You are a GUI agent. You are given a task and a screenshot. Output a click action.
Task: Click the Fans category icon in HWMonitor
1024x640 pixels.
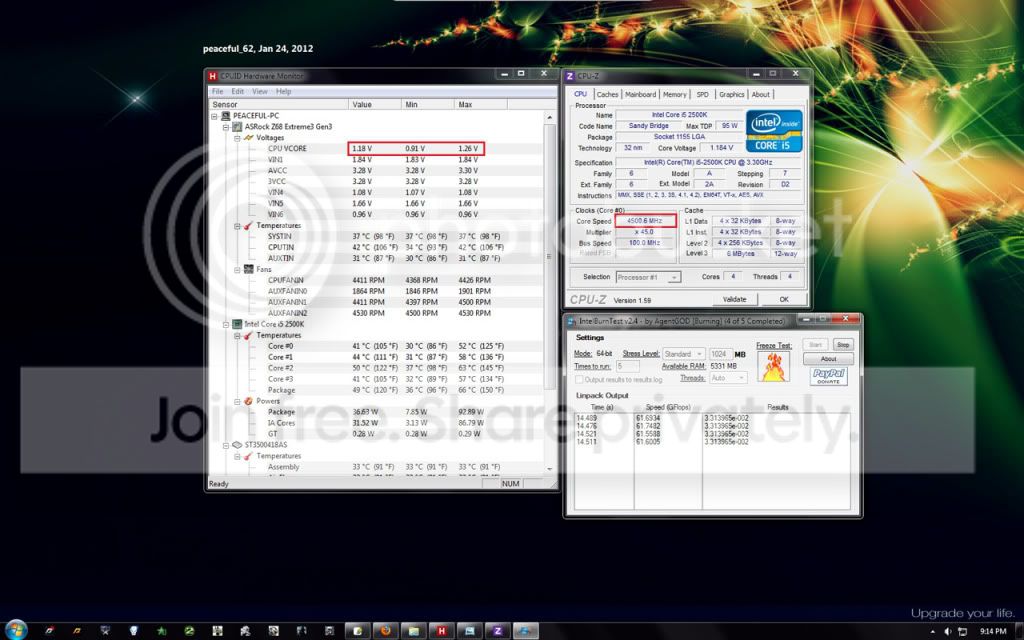[249, 269]
